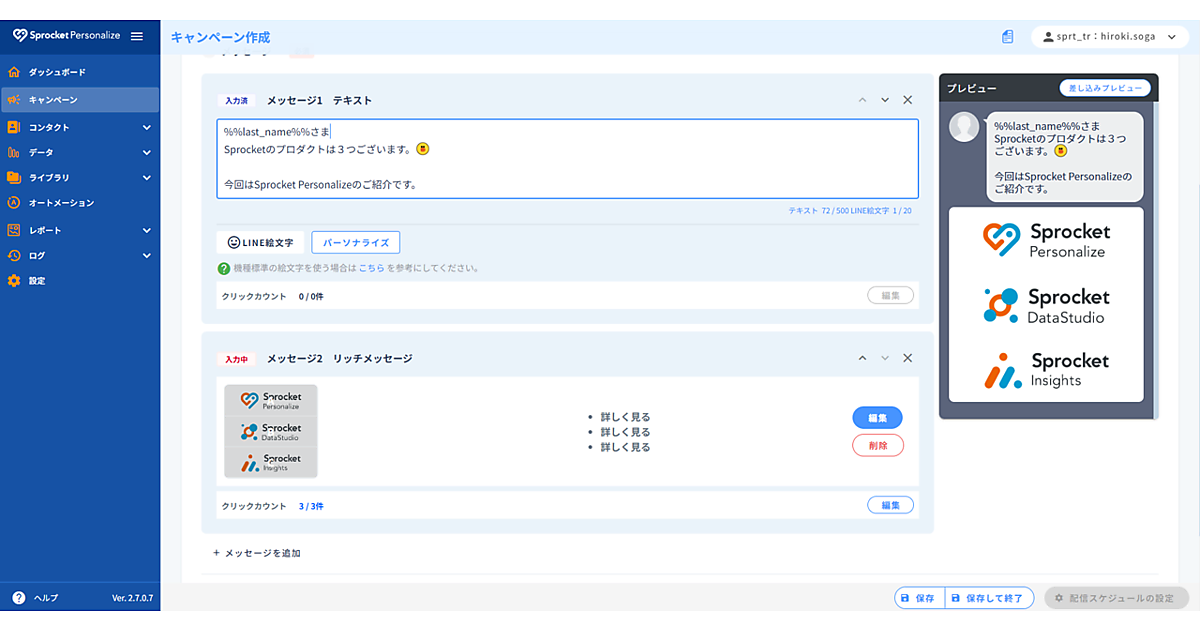
Task: Move Message 1 up with the arrow icon
Action: click(862, 100)
